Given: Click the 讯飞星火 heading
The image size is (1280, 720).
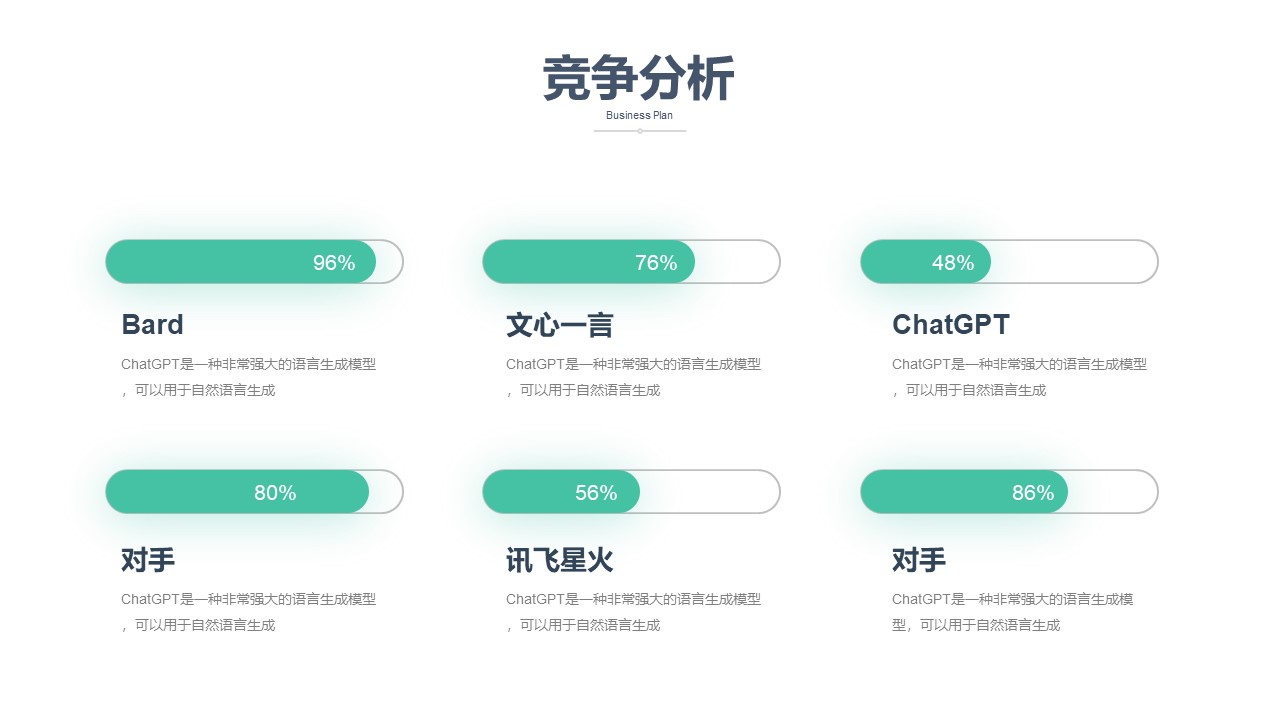Looking at the screenshot, I should tap(560, 560).
